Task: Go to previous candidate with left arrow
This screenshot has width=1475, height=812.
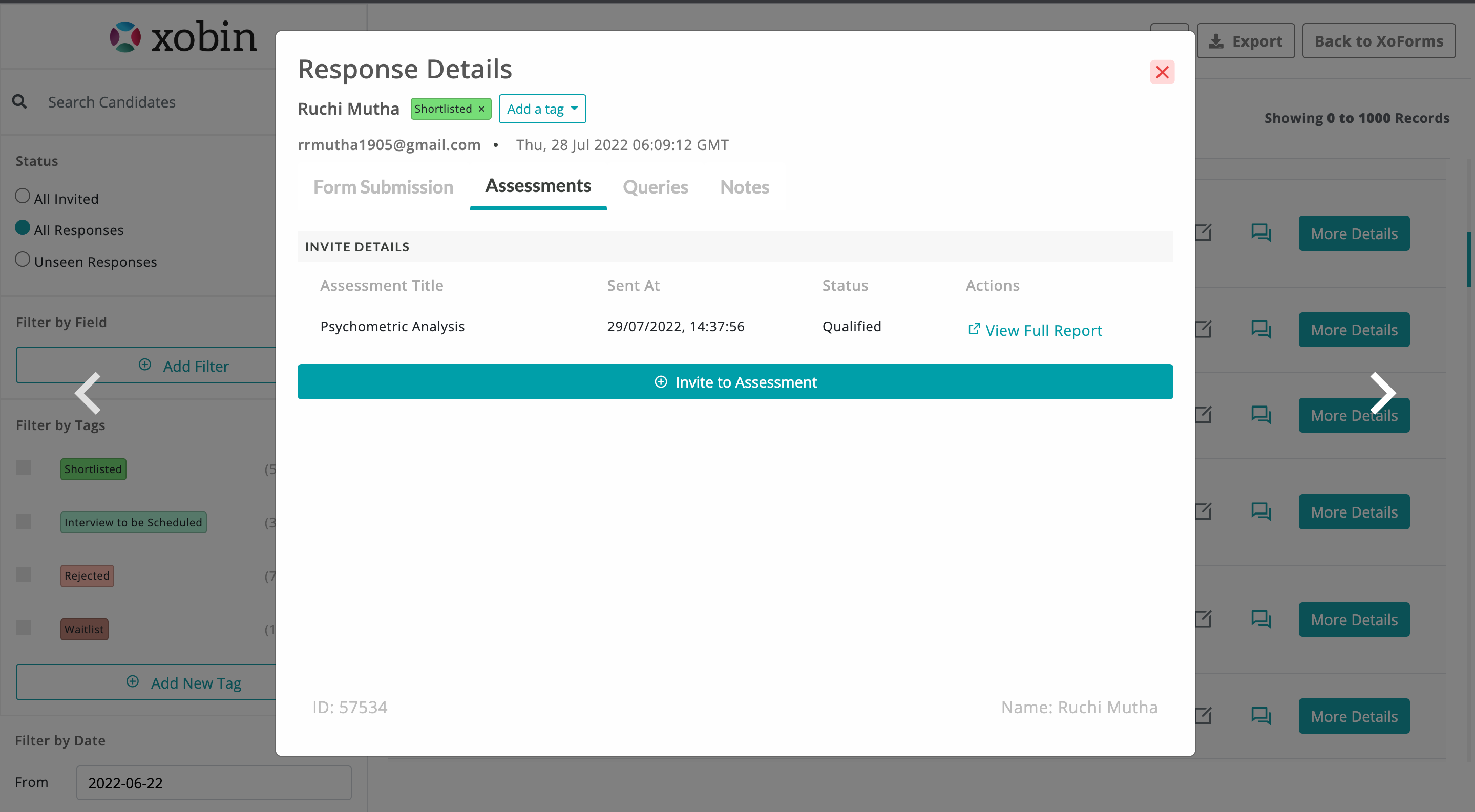Action: point(88,393)
